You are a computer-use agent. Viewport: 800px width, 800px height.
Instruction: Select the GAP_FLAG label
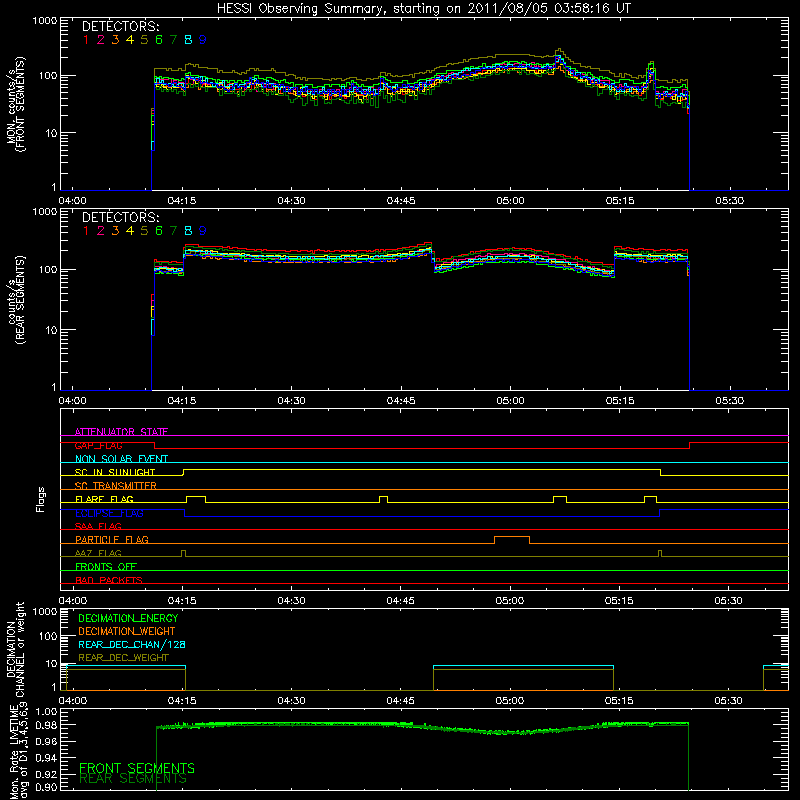coord(98,445)
